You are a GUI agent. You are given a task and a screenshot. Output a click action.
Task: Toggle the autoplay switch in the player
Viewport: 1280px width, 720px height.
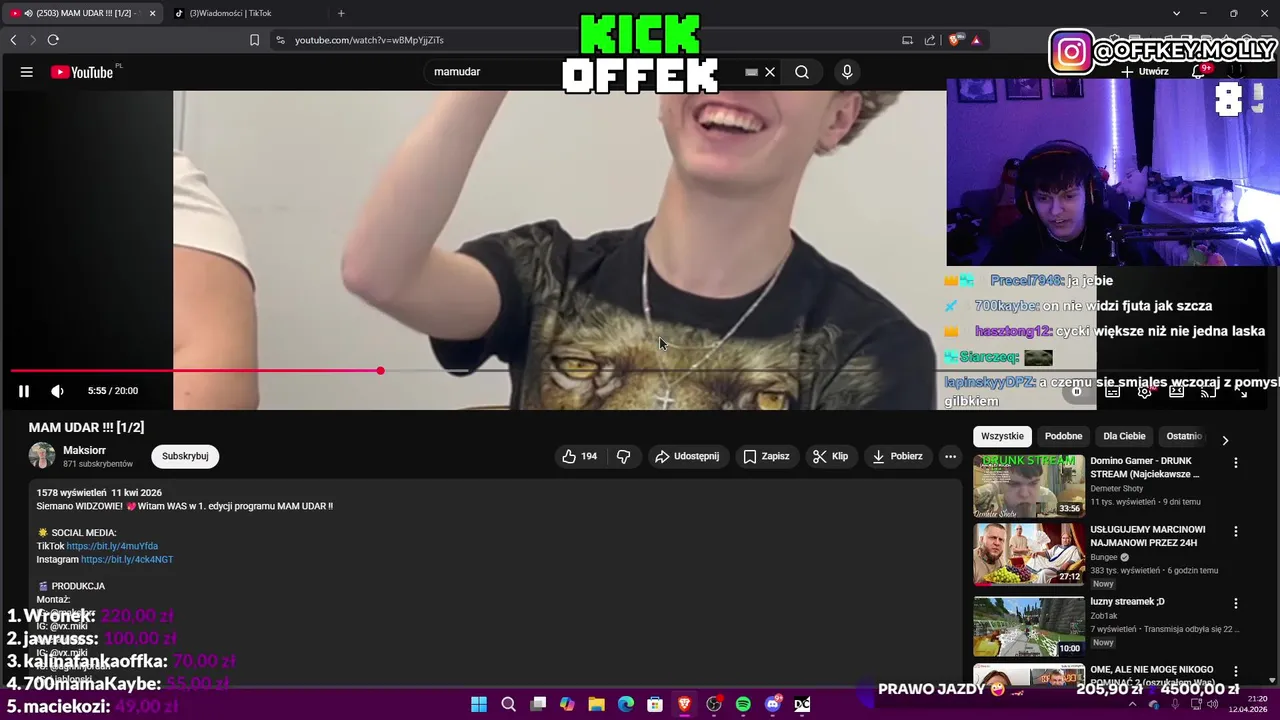pos(1077,392)
